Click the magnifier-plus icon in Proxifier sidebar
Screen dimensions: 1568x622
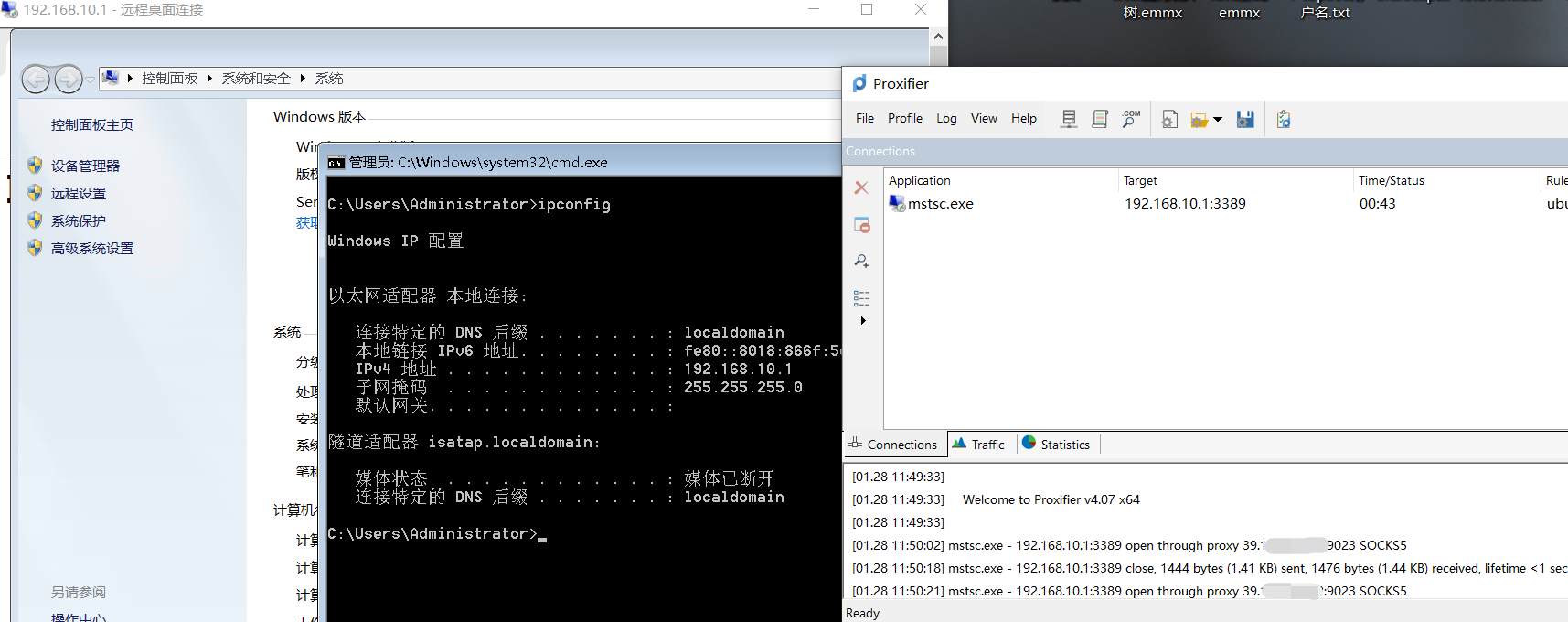(x=861, y=262)
